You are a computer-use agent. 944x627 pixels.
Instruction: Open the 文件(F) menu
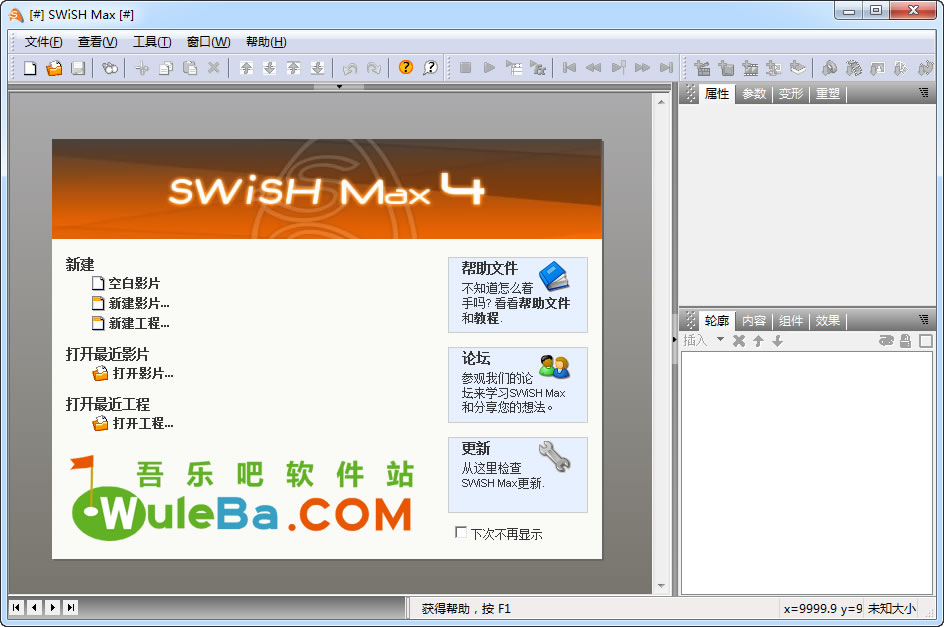tap(43, 42)
